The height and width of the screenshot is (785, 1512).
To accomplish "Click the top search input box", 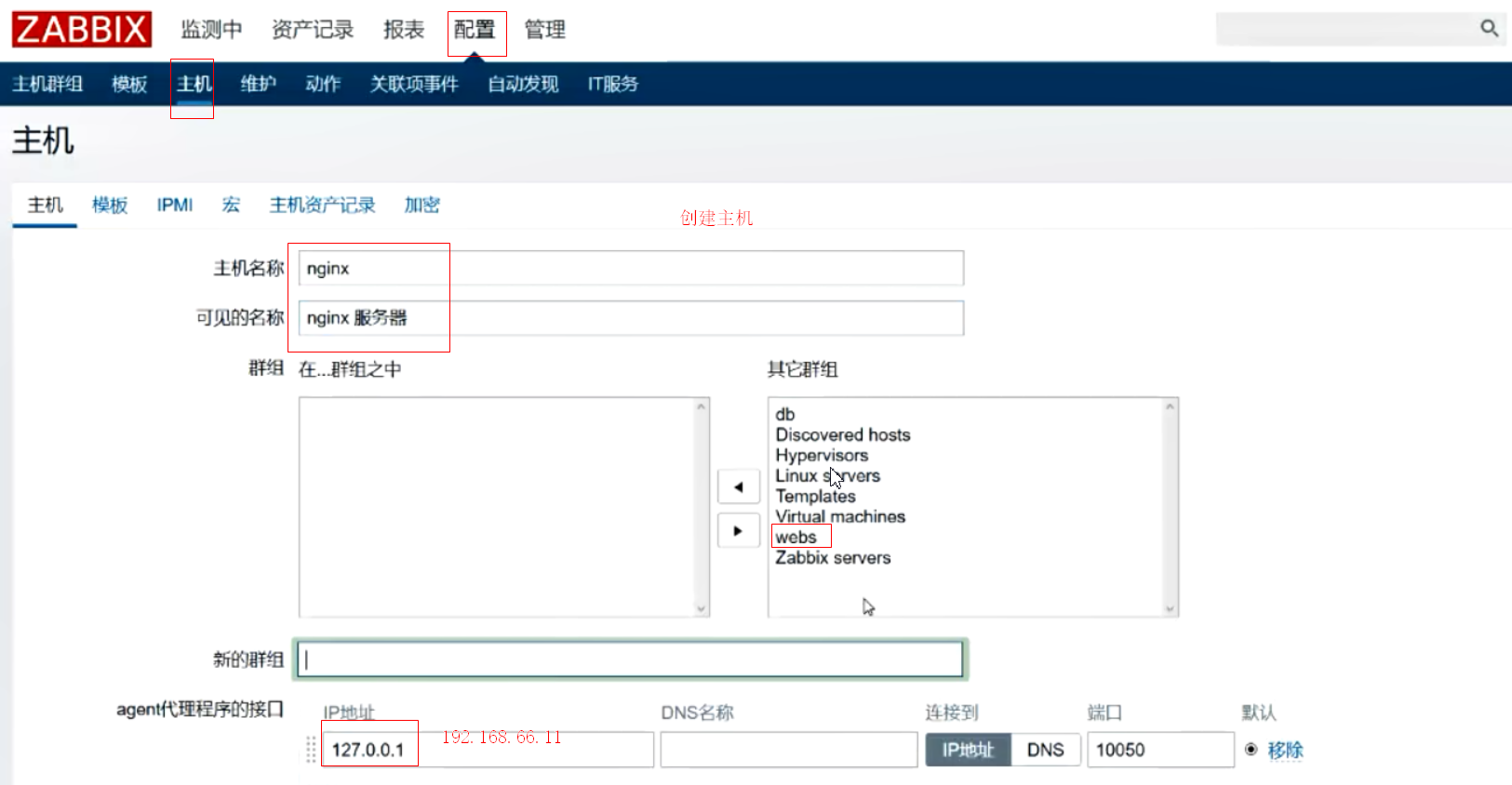I will pos(1346,29).
